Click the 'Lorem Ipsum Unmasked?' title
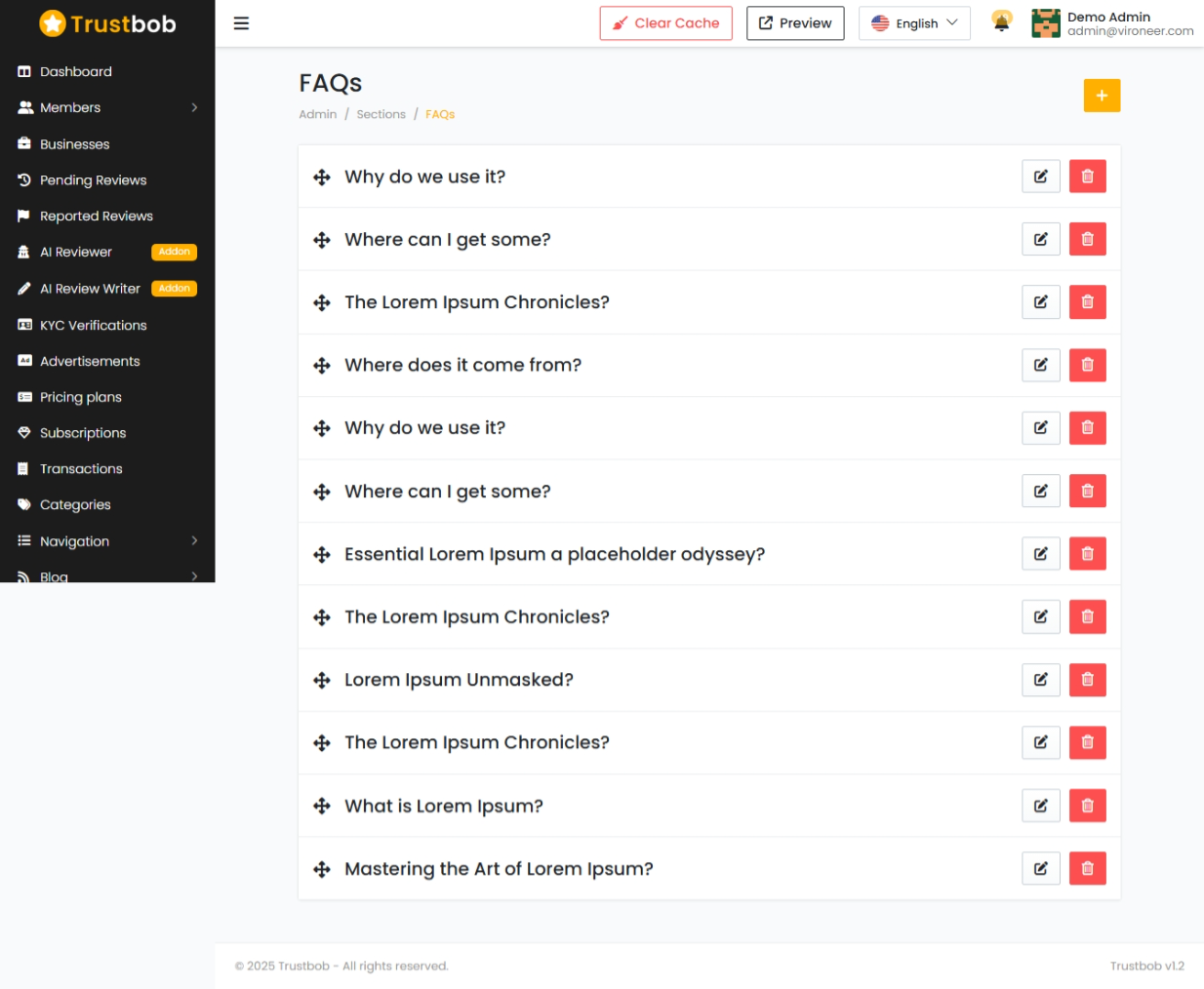The image size is (1204, 989). coord(459,680)
